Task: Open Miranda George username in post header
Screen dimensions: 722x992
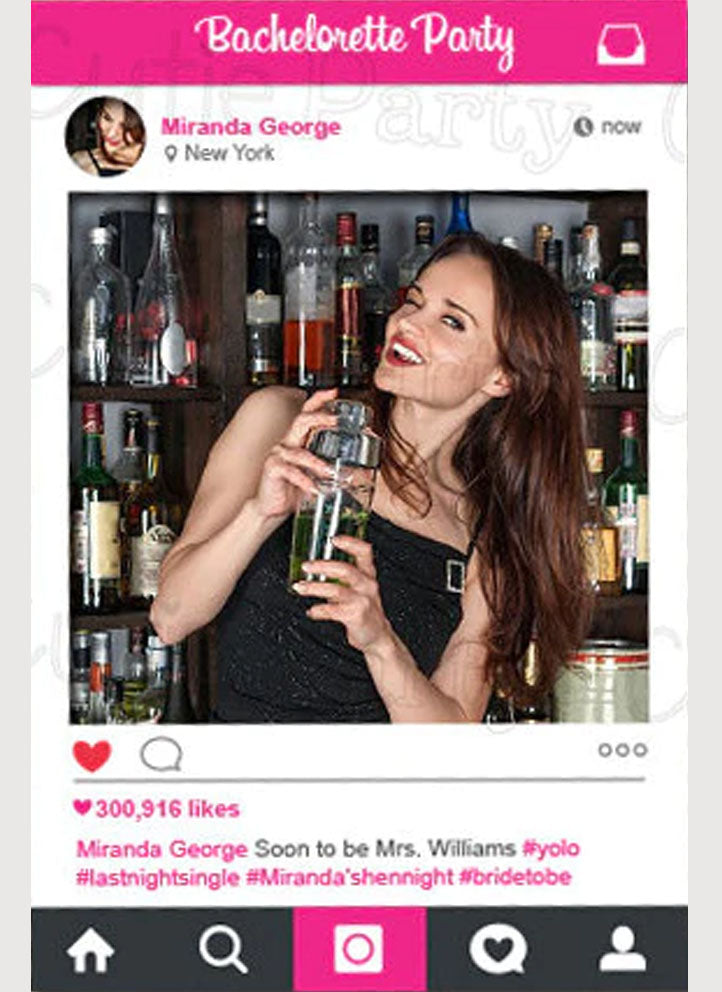Action: point(251,127)
